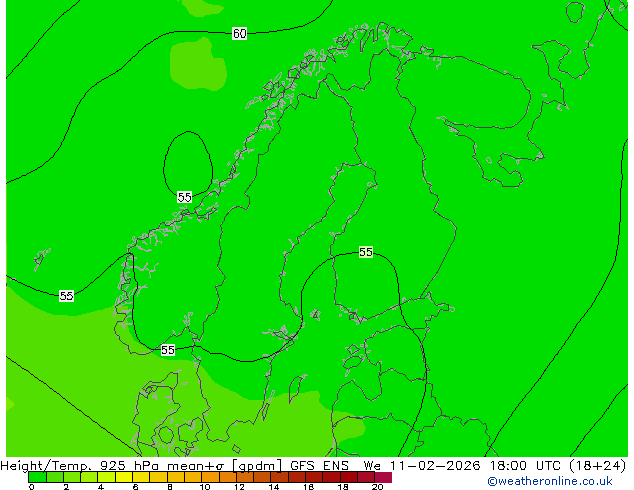Click the legend tick label 20

click(376, 487)
